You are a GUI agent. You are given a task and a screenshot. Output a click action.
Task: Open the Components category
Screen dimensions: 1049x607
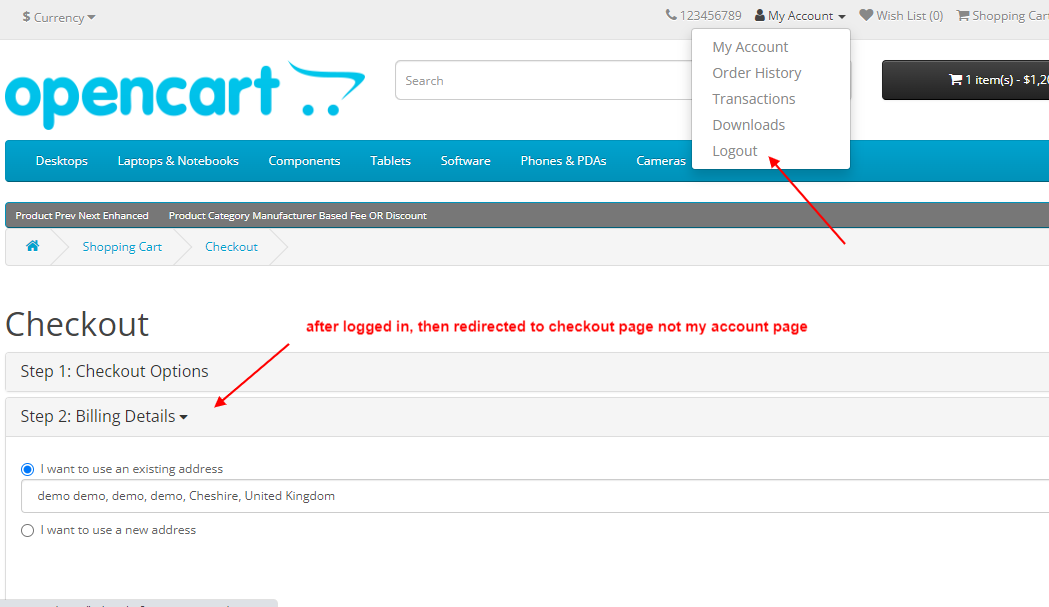[304, 161]
